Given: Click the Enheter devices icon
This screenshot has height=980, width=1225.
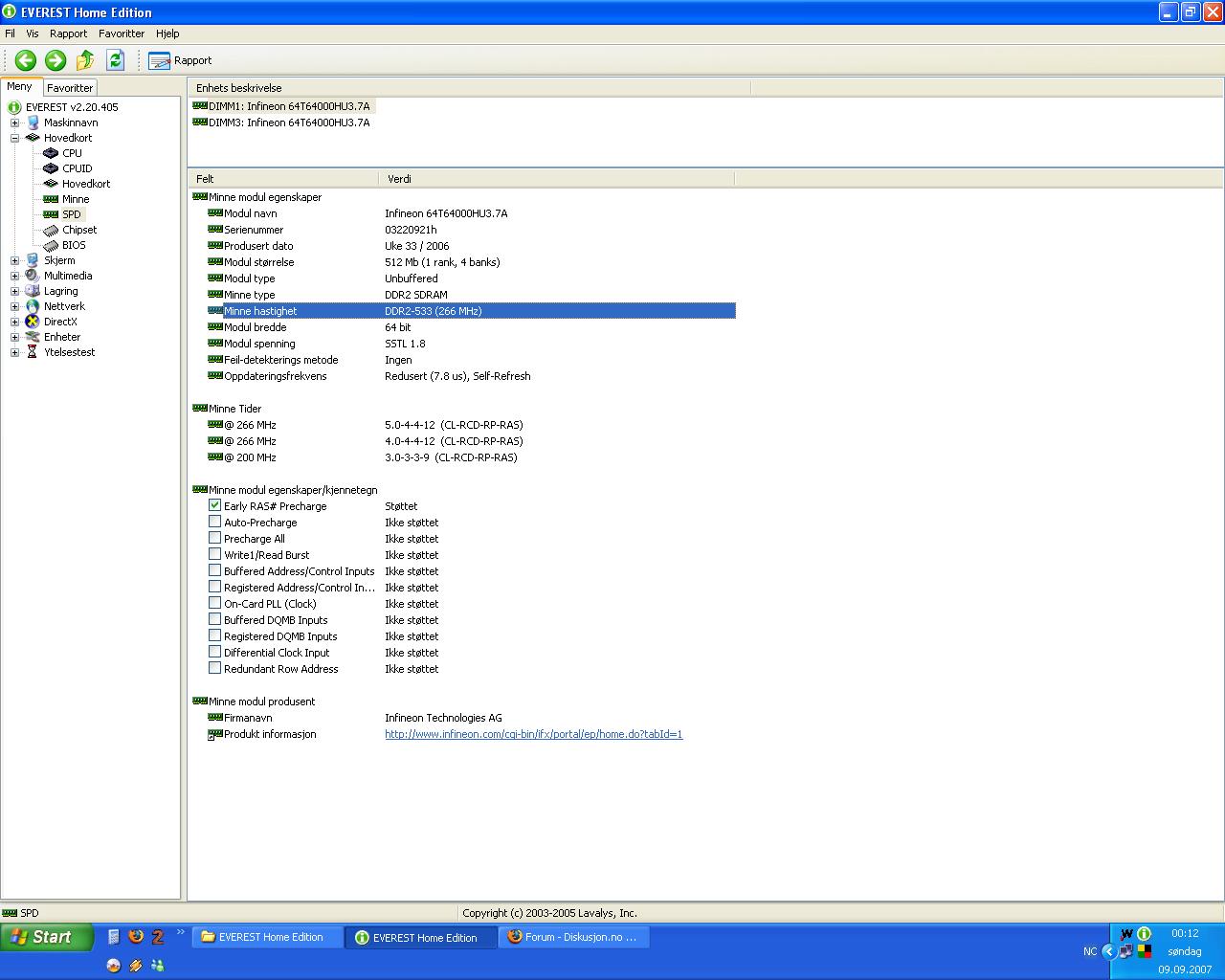Looking at the screenshot, I should click(x=33, y=337).
